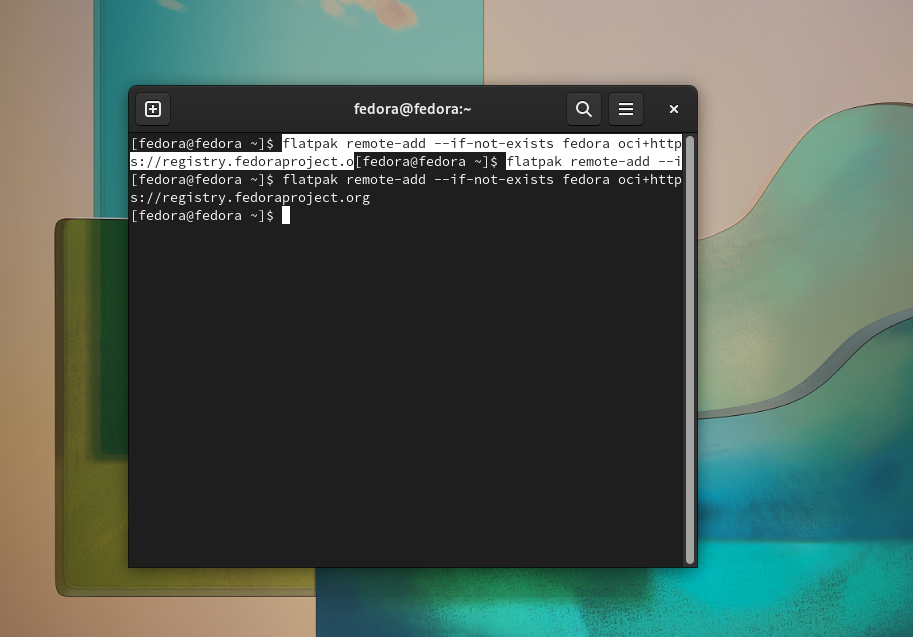Click the cursor at the last prompt

click(286, 215)
